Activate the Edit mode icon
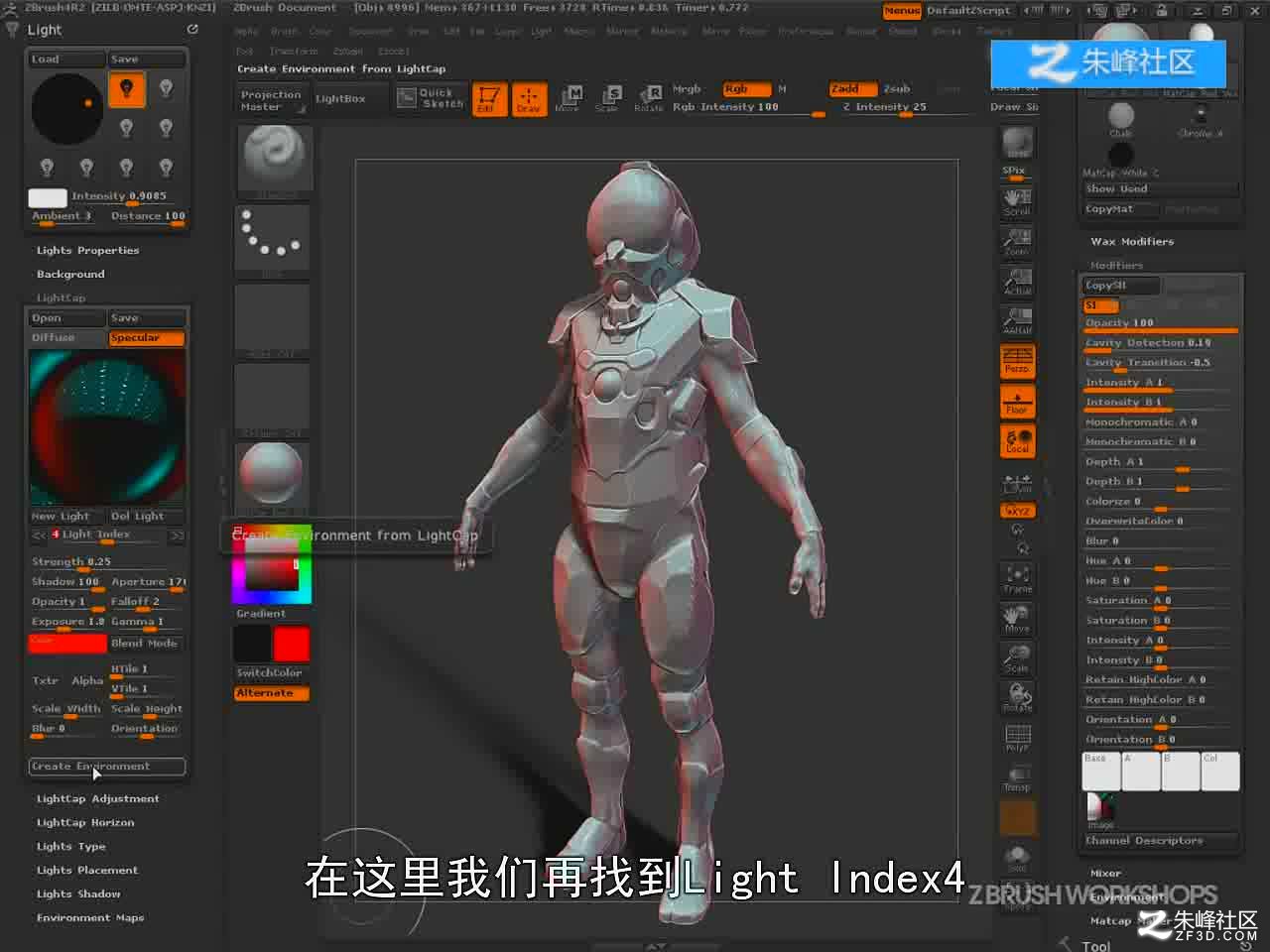The image size is (1270, 952). coord(488,99)
